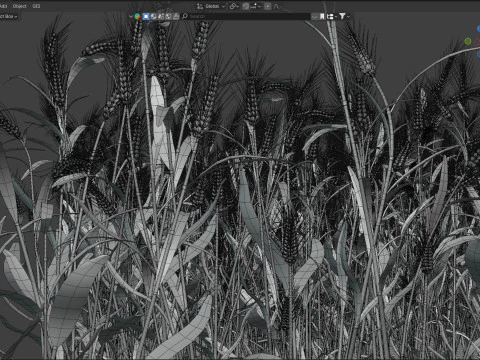This screenshot has height=360, width=480.
Task: Click the green Y axis gizmo ball
Action: click(x=468, y=41)
